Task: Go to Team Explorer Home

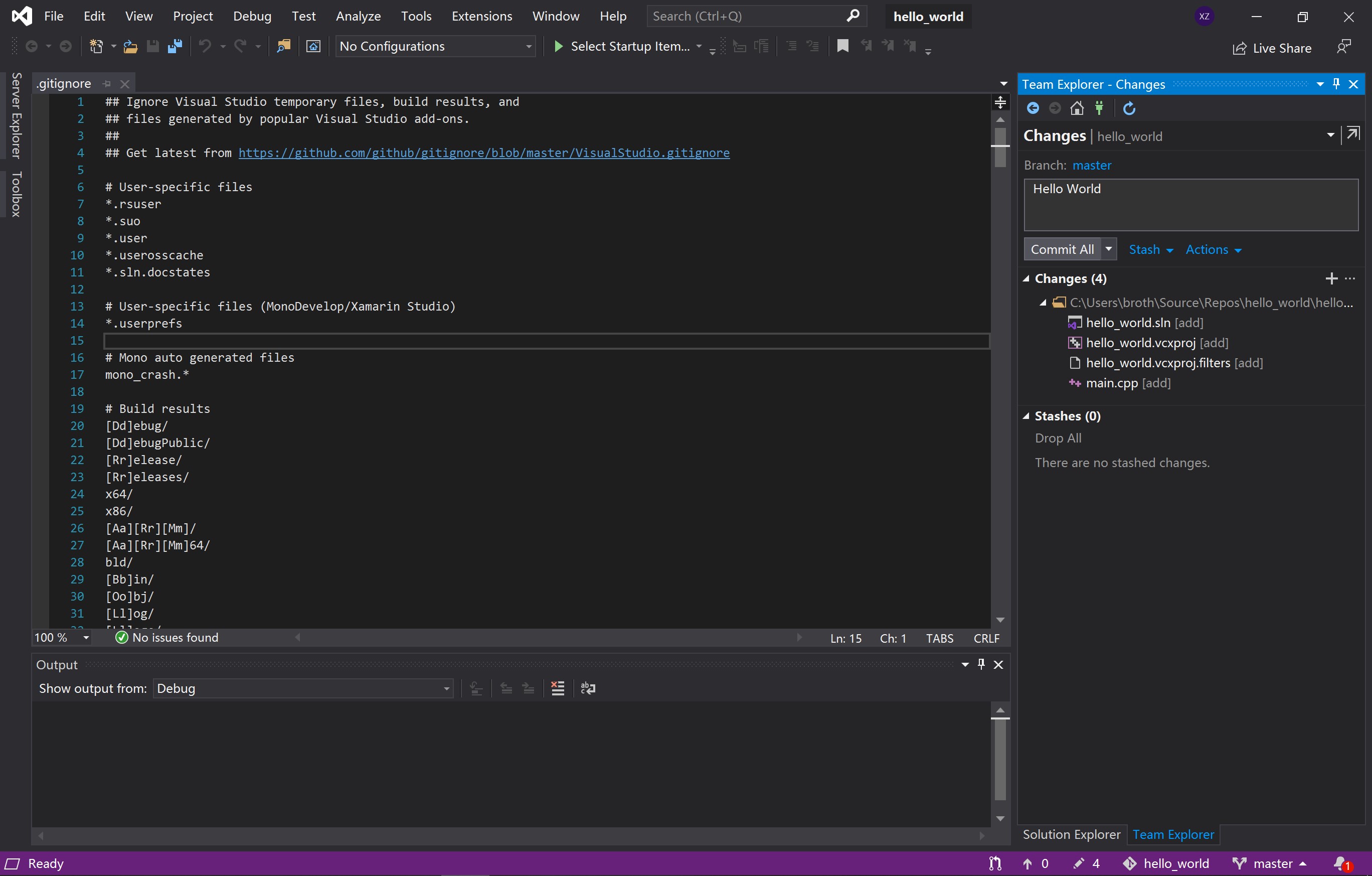Action: 1077,108
